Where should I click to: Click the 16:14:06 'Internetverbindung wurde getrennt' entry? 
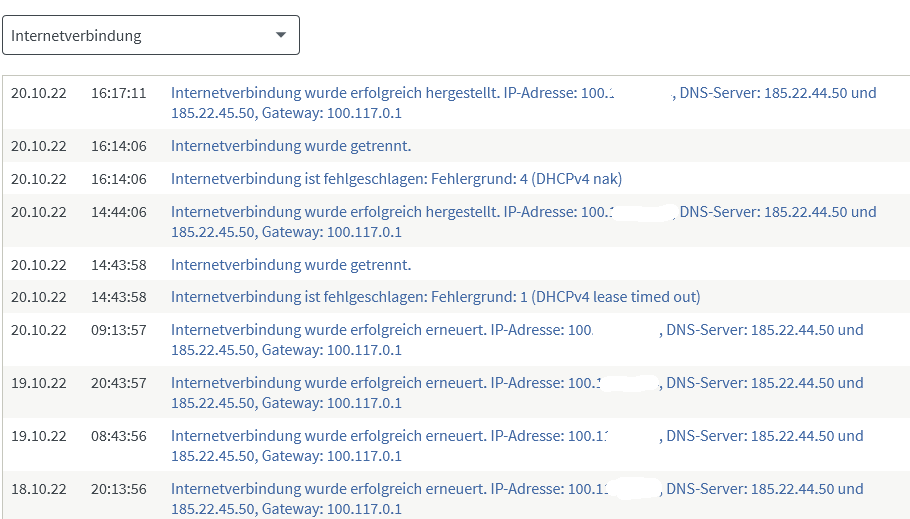291,146
